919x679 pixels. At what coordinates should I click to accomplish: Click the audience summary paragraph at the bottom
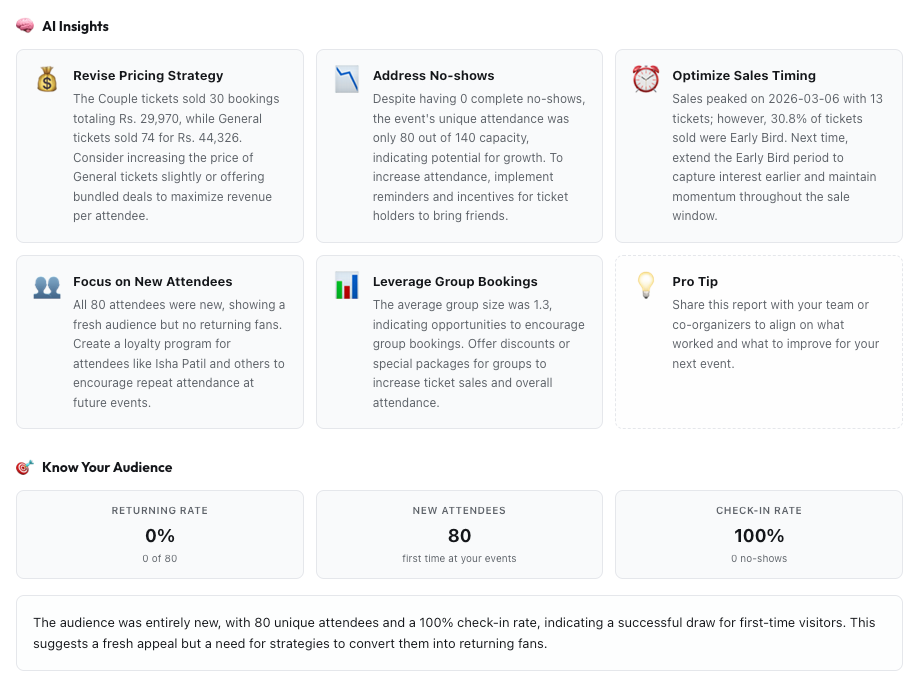pos(459,634)
